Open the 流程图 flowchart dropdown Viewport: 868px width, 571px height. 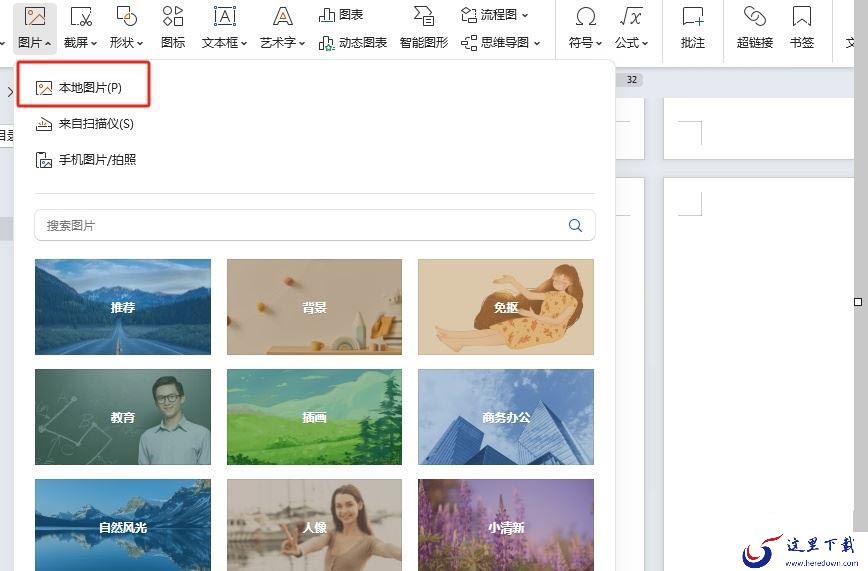pyautogui.click(x=494, y=15)
